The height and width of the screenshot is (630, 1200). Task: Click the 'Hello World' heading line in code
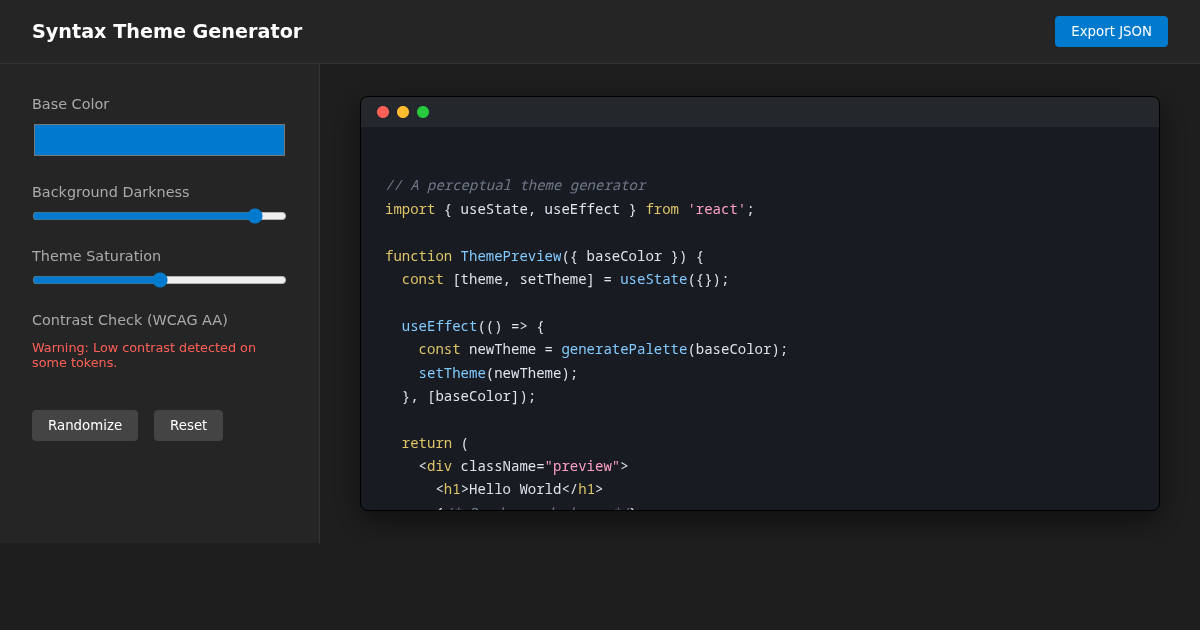519,489
